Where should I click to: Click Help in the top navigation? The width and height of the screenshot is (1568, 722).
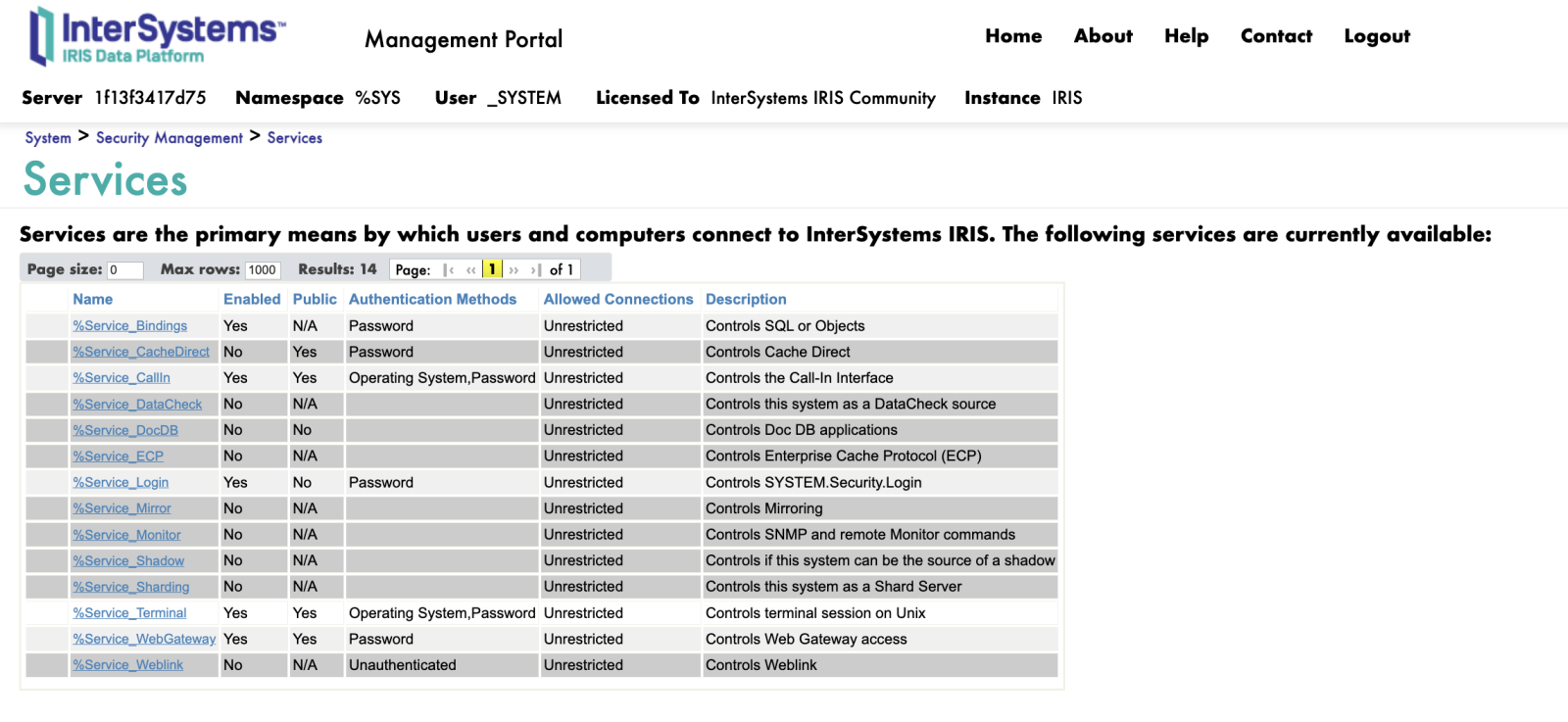[x=1186, y=36]
